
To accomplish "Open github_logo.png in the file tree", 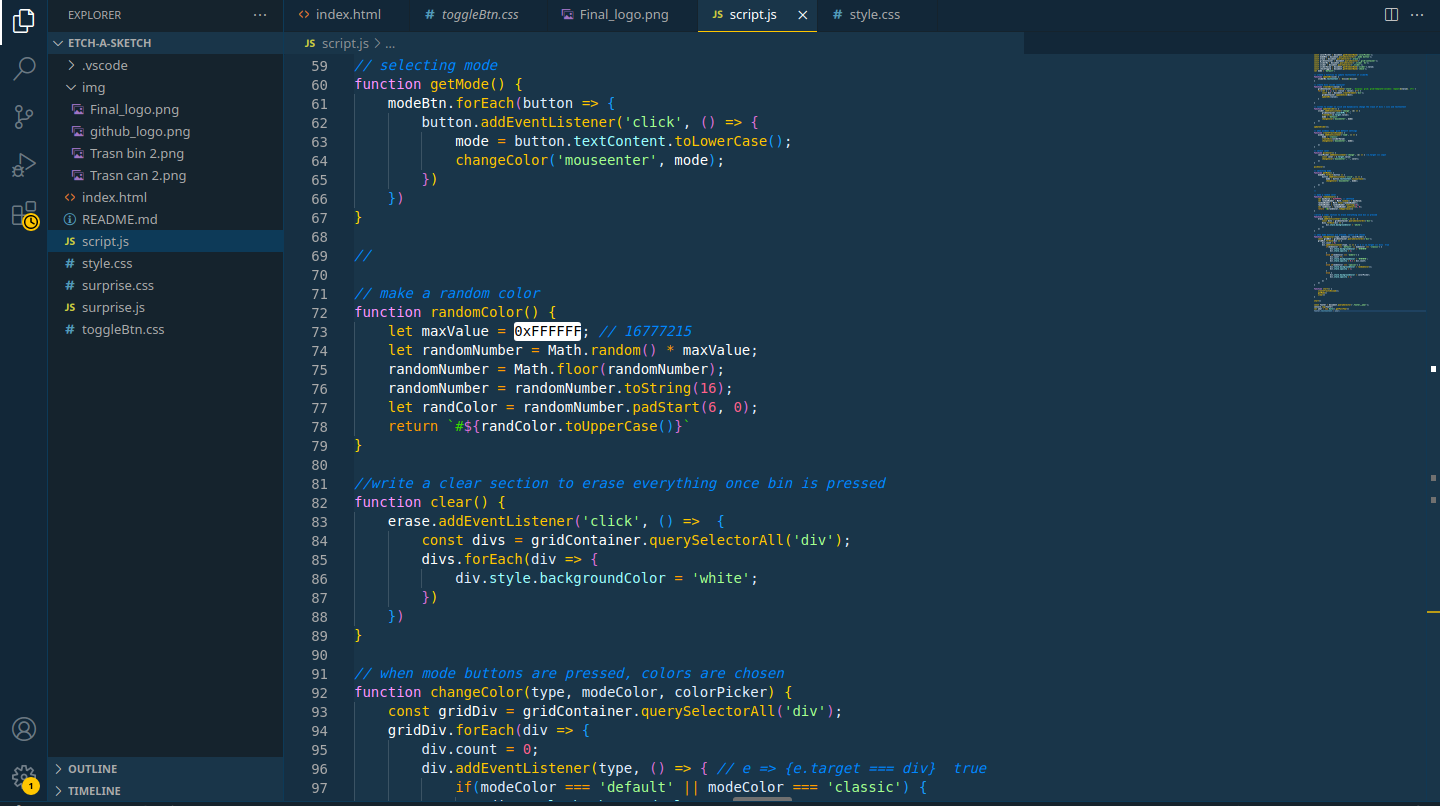I will pos(166,131).
